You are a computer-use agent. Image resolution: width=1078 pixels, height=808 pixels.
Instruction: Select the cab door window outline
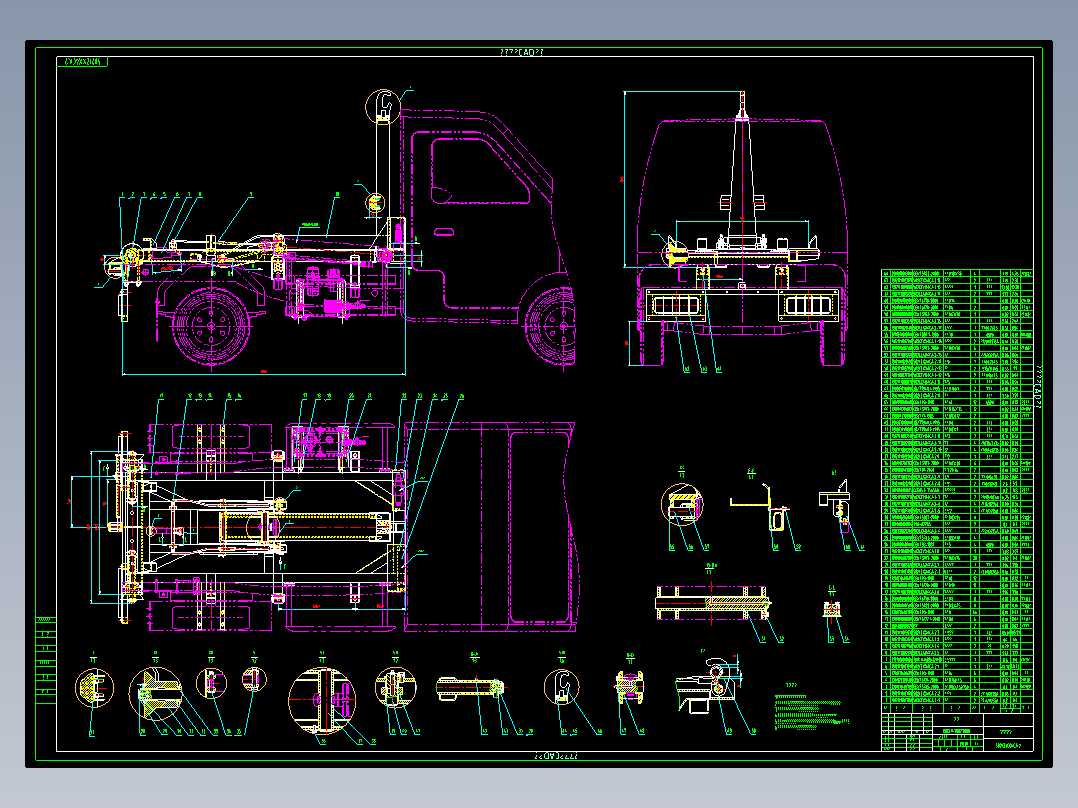click(479, 171)
